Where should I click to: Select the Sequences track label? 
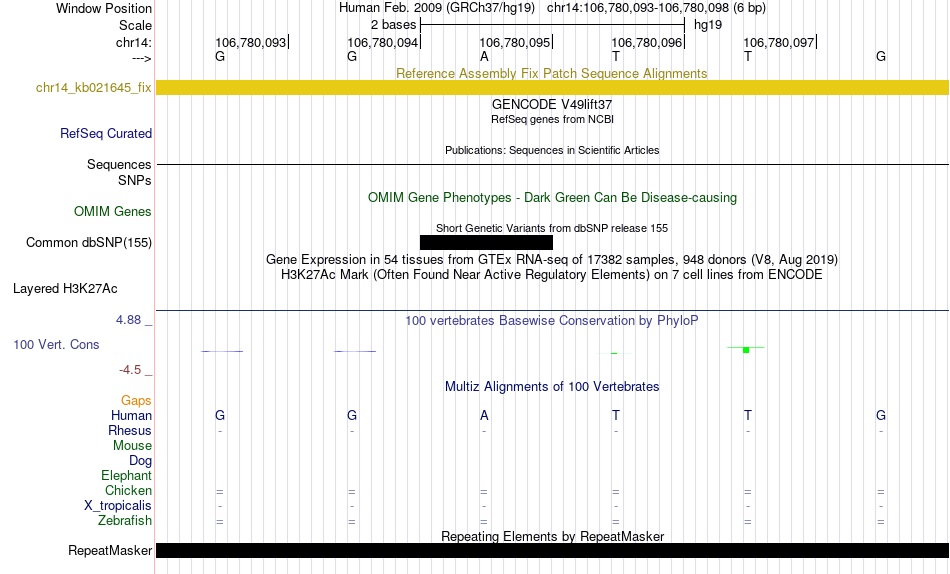click(x=119, y=164)
